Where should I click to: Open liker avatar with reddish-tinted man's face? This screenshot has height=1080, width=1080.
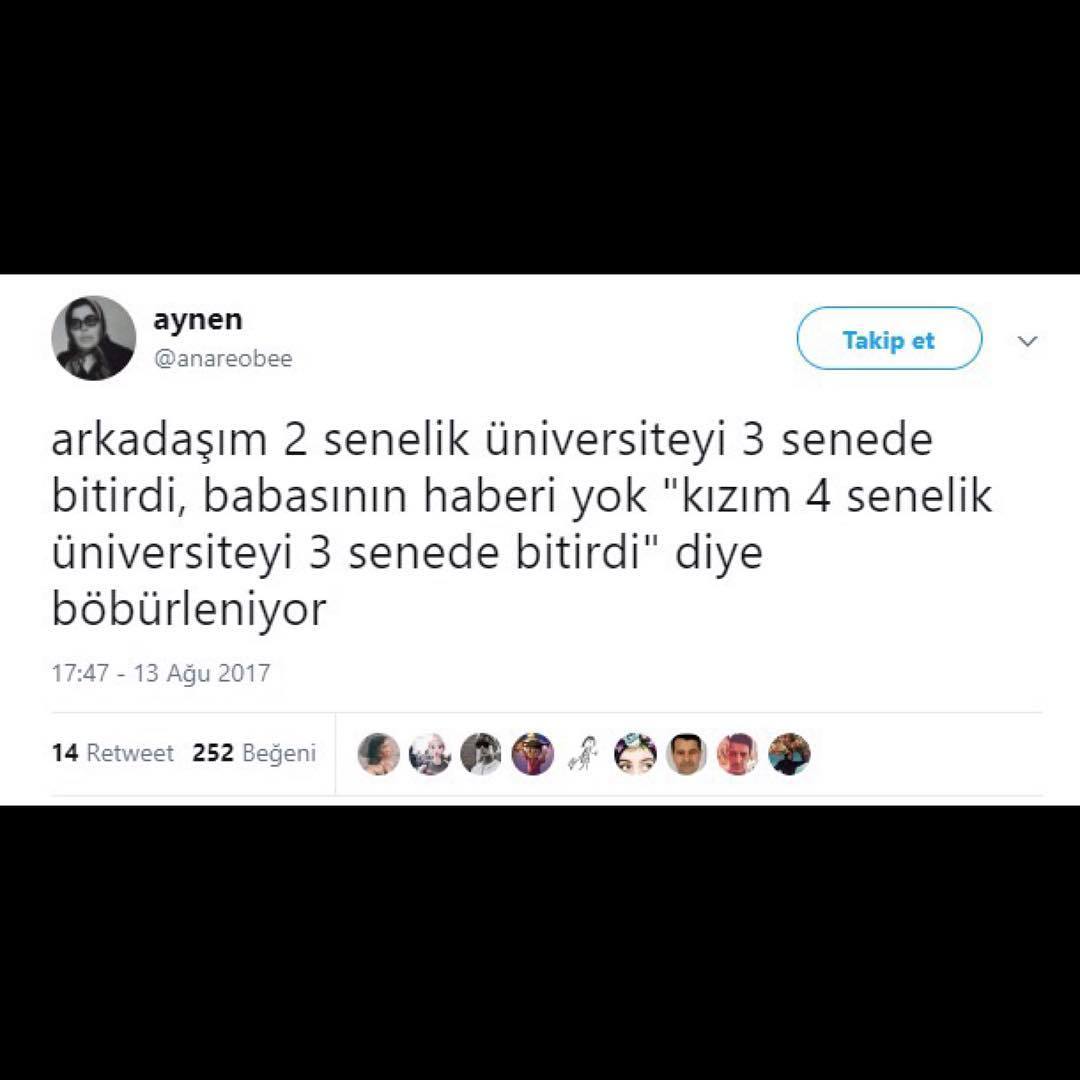coord(738,754)
